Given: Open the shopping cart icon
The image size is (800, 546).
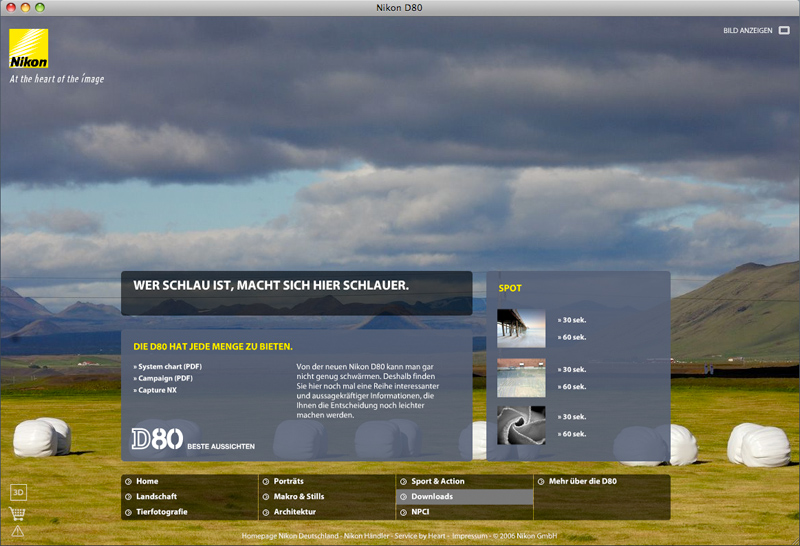Looking at the screenshot, I should pos(17,513).
